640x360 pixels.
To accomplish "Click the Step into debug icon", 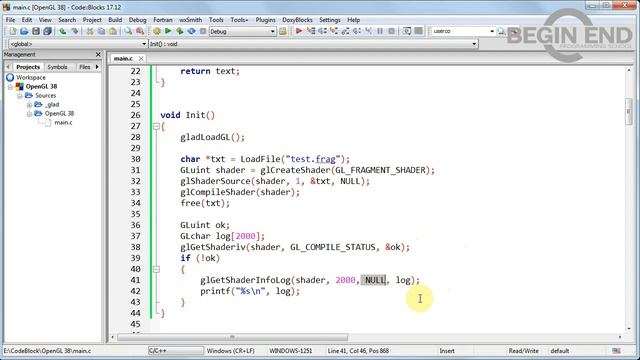I will tap(333, 31).
